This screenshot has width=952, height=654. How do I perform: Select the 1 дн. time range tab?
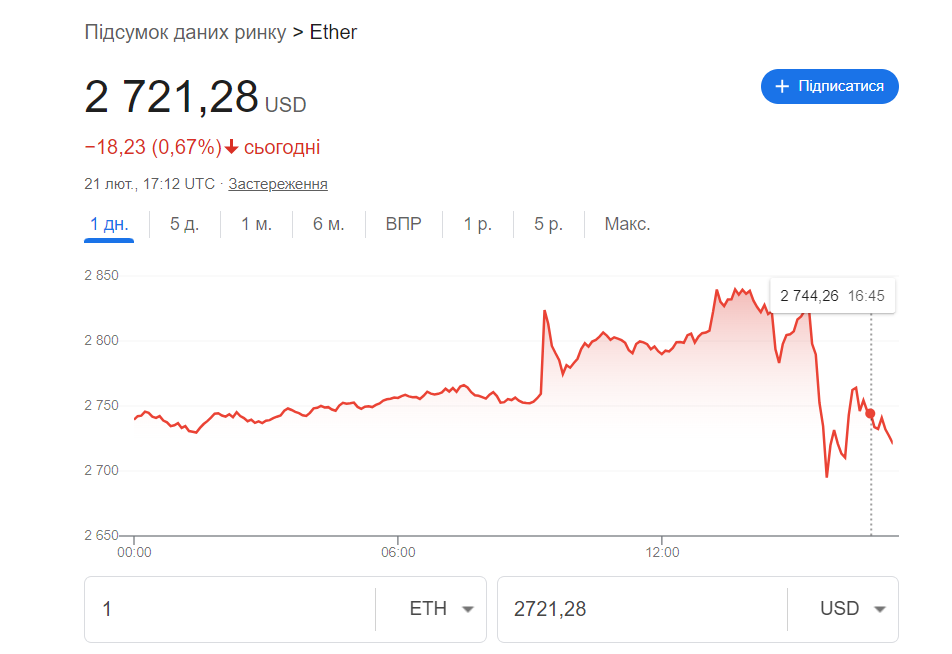pos(109,224)
